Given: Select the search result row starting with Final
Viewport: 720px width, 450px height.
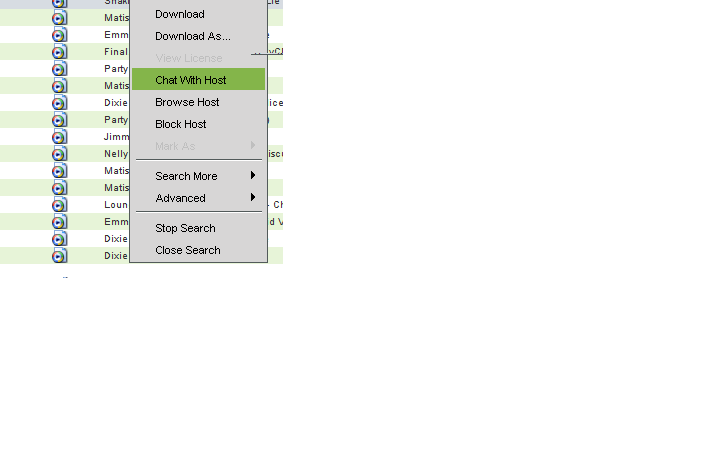Looking at the screenshot, I should 116,52.
